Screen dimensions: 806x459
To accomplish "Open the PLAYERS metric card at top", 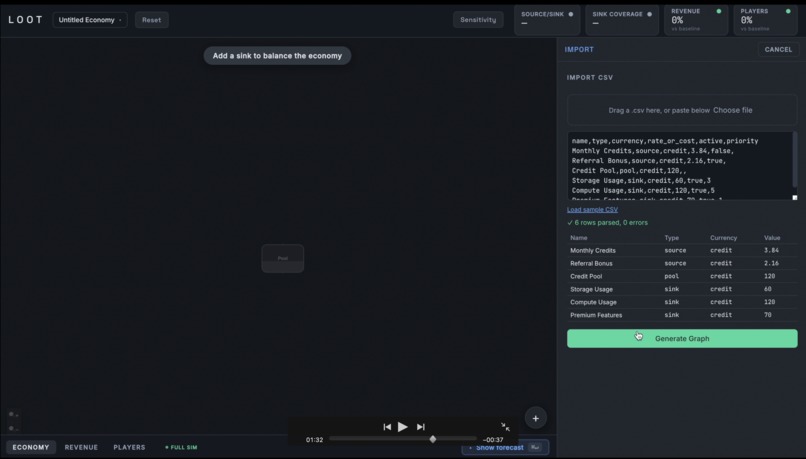I will coord(765,20).
